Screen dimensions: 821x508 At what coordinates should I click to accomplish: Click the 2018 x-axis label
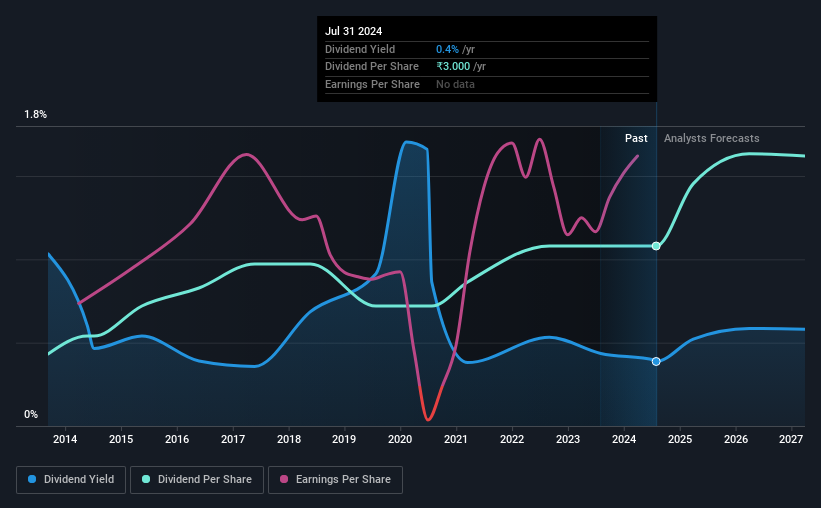pyautogui.click(x=289, y=439)
